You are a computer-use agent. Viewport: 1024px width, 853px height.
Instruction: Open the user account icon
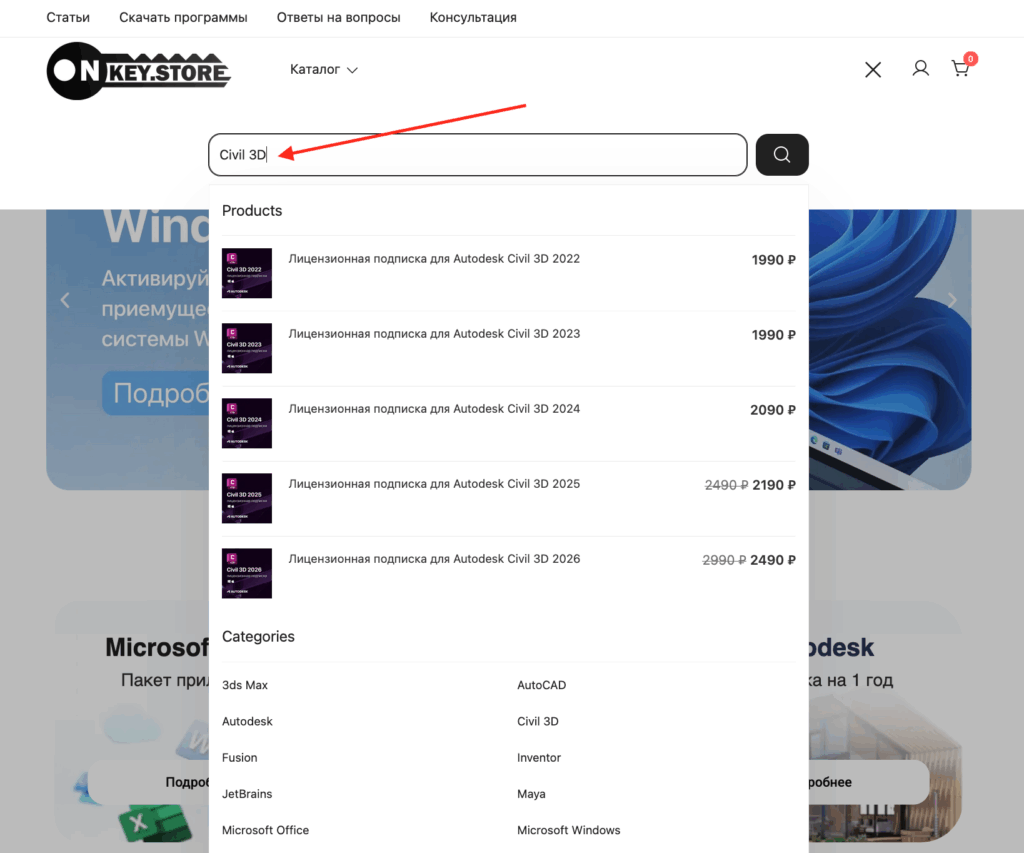[x=920, y=69]
